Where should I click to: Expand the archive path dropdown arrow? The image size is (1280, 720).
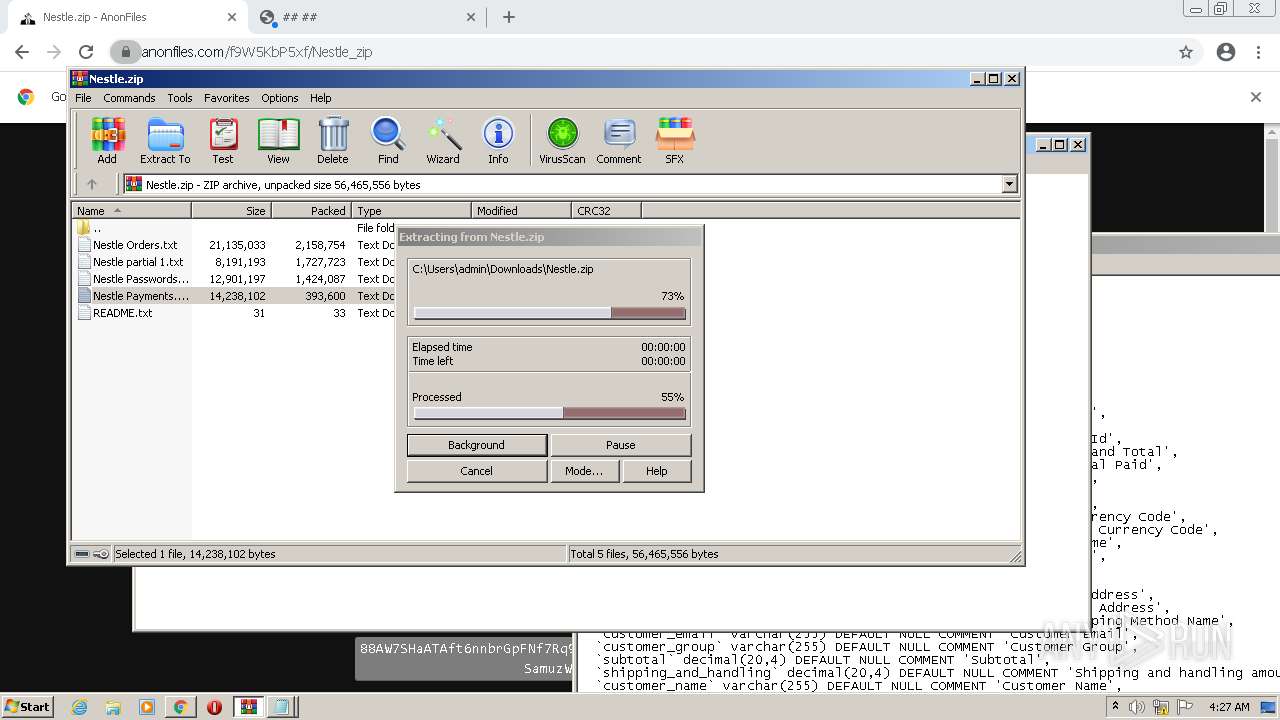1009,184
